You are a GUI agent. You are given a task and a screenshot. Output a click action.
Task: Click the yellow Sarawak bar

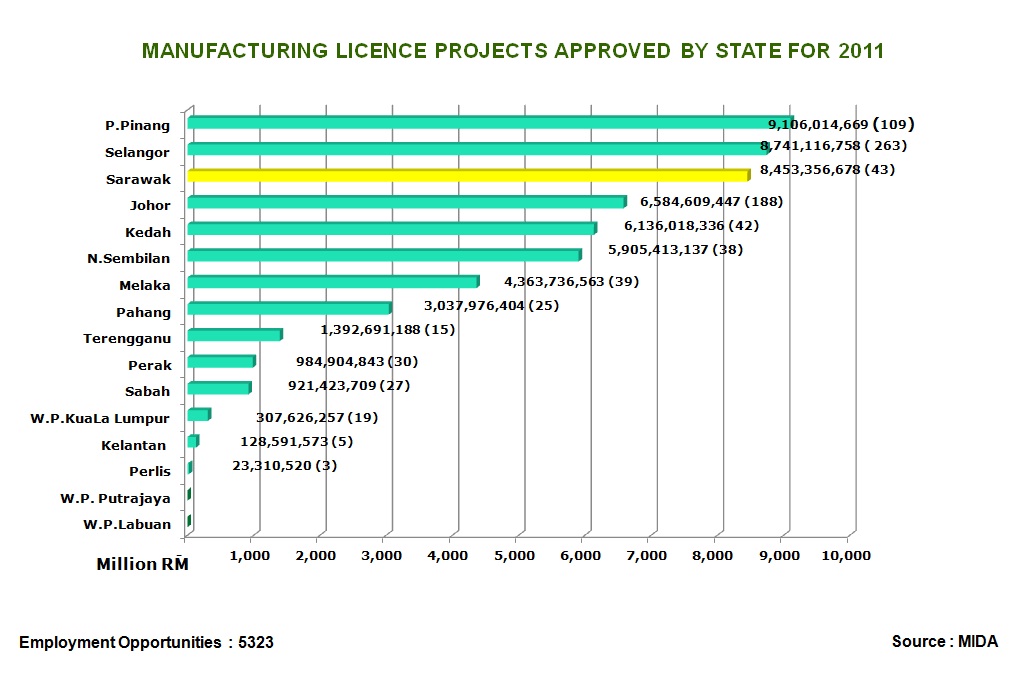point(467,176)
